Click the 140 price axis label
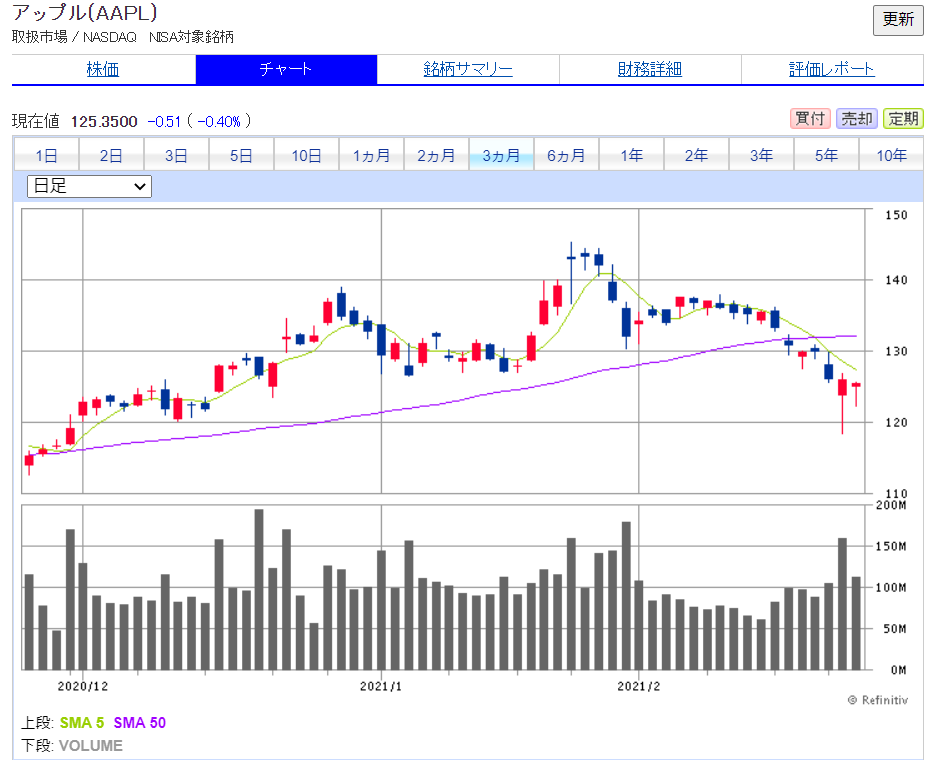The height and width of the screenshot is (760, 926). tap(896, 280)
